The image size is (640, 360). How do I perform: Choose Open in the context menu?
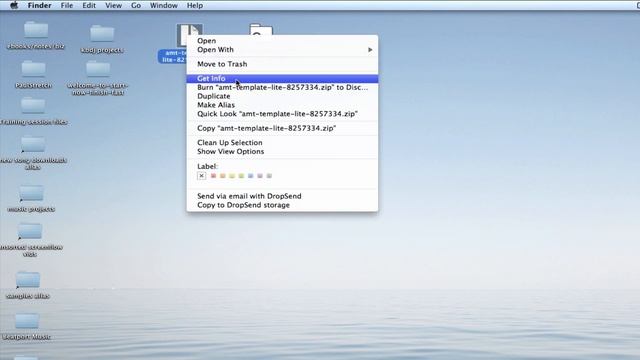(x=282, y=41)
